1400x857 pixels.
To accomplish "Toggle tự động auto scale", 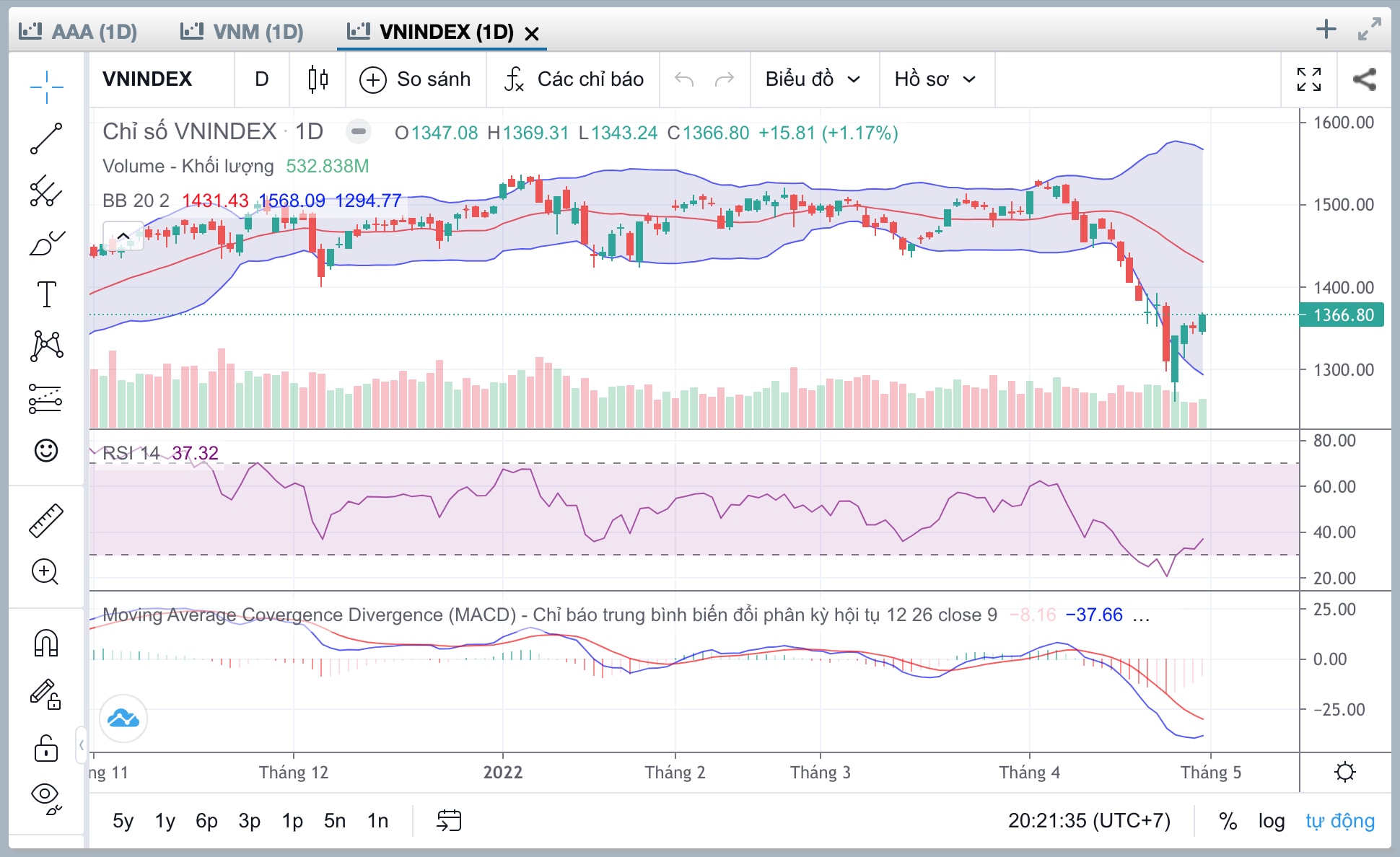I will (1340, 821).
